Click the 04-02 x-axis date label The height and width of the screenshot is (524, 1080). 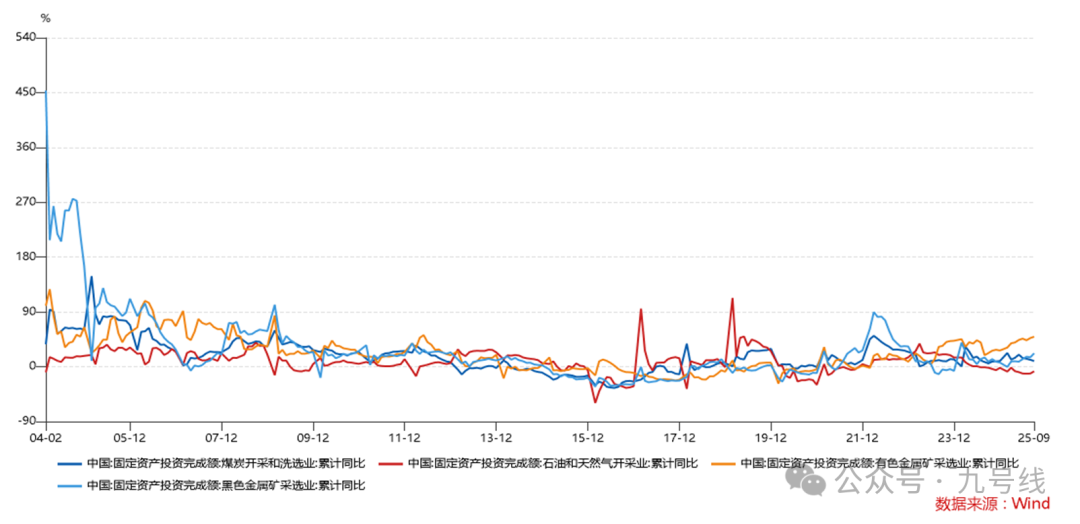[46, 437]
